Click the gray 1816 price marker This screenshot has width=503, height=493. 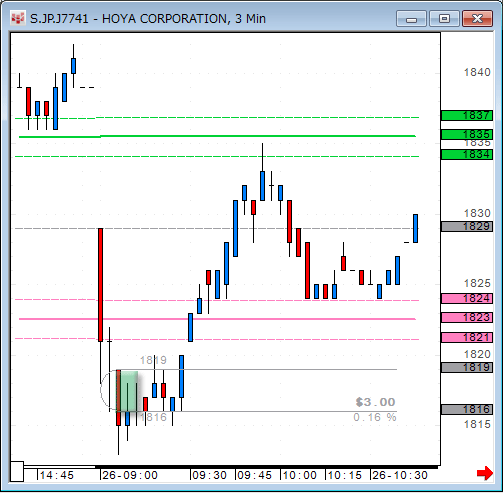pyautogui.click(x=467, y=409)
